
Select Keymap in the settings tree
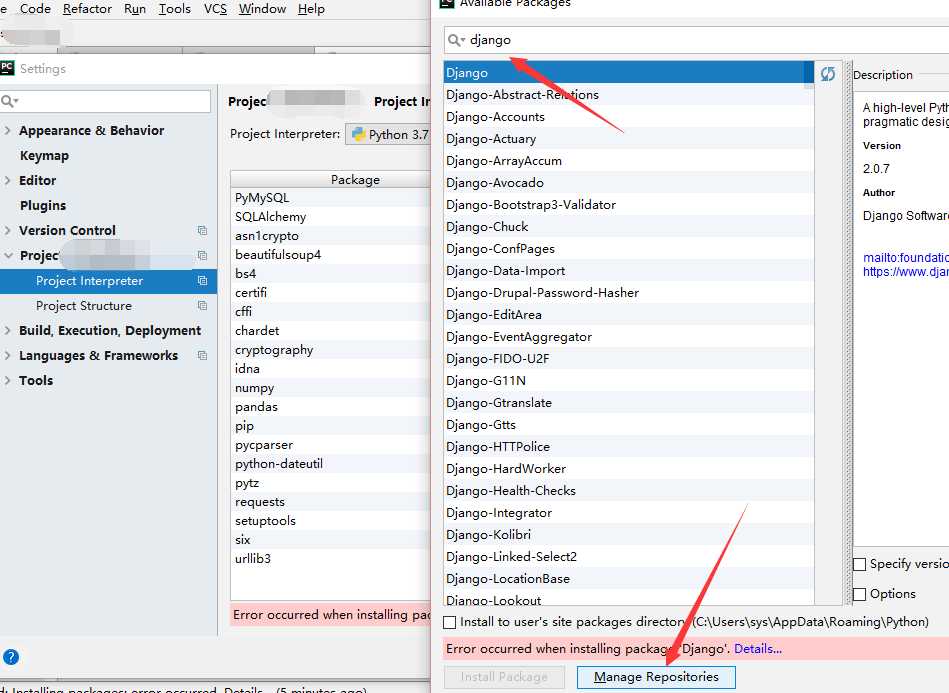(x=44, y=156)
